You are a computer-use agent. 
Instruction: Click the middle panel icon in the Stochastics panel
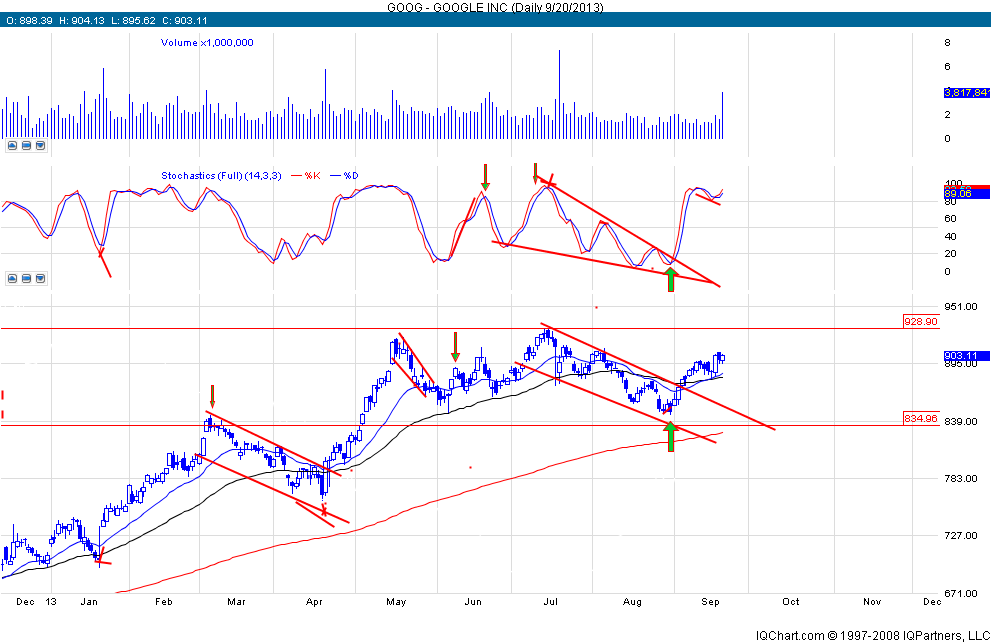click(x=26, y=278)
